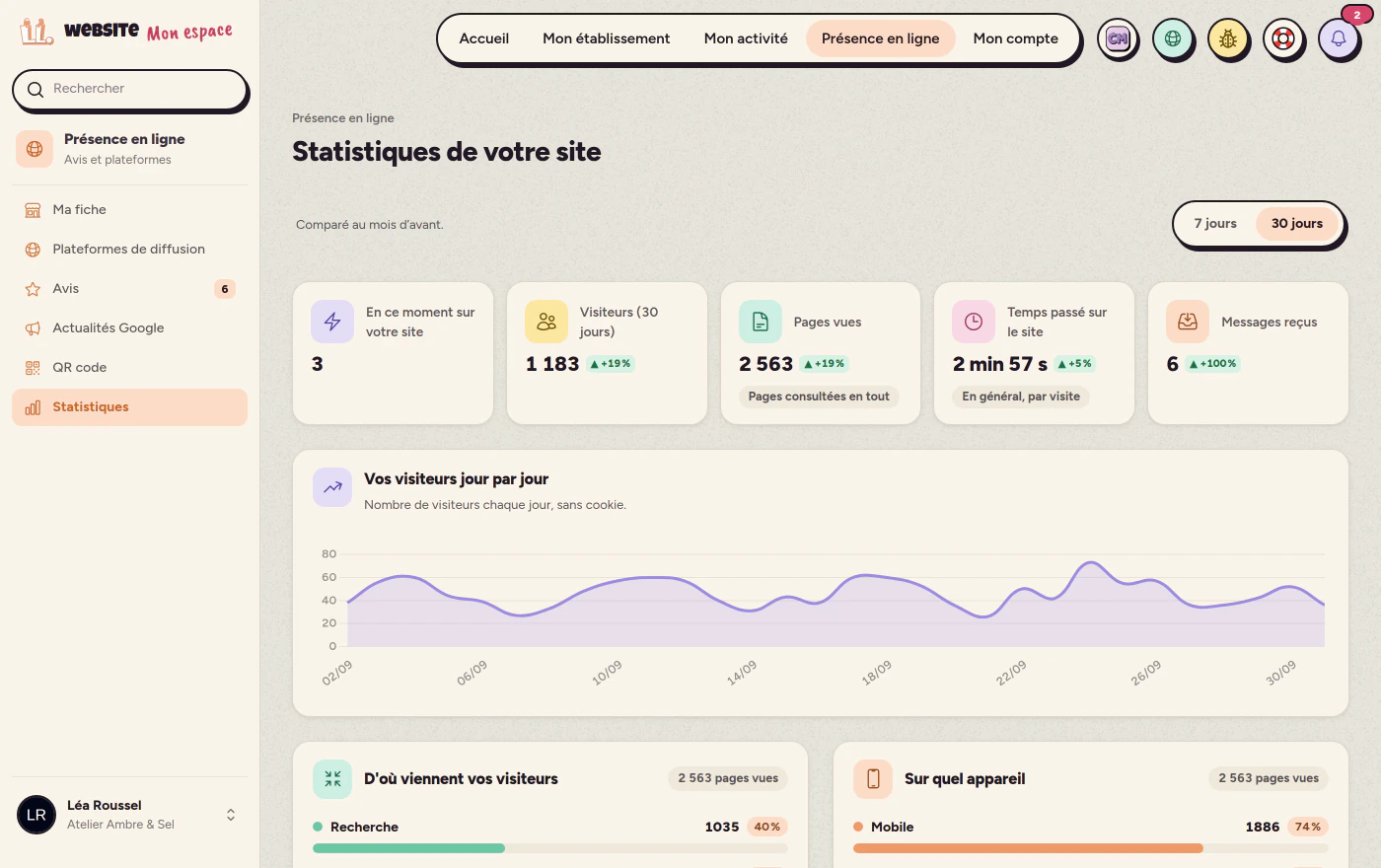Click the Avis count badge showing 6

[225, 289]
